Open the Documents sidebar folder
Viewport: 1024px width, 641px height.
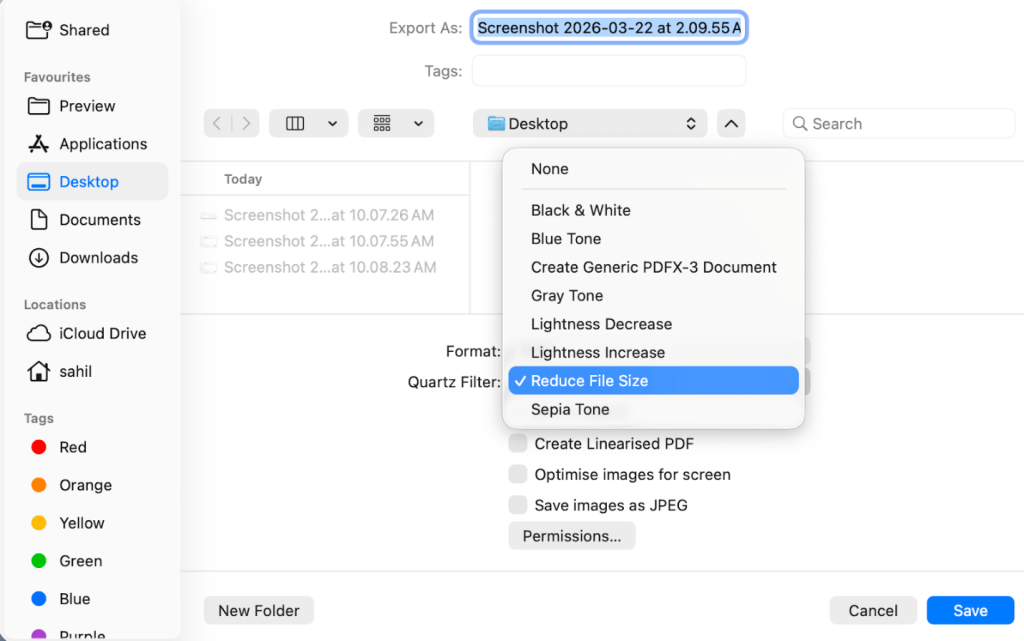98,219
